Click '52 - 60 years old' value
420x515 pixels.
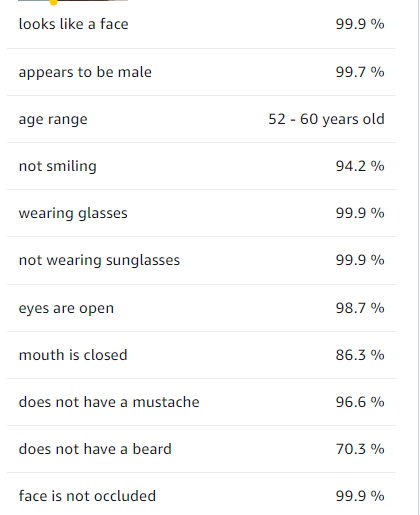(x=326, y=119)
